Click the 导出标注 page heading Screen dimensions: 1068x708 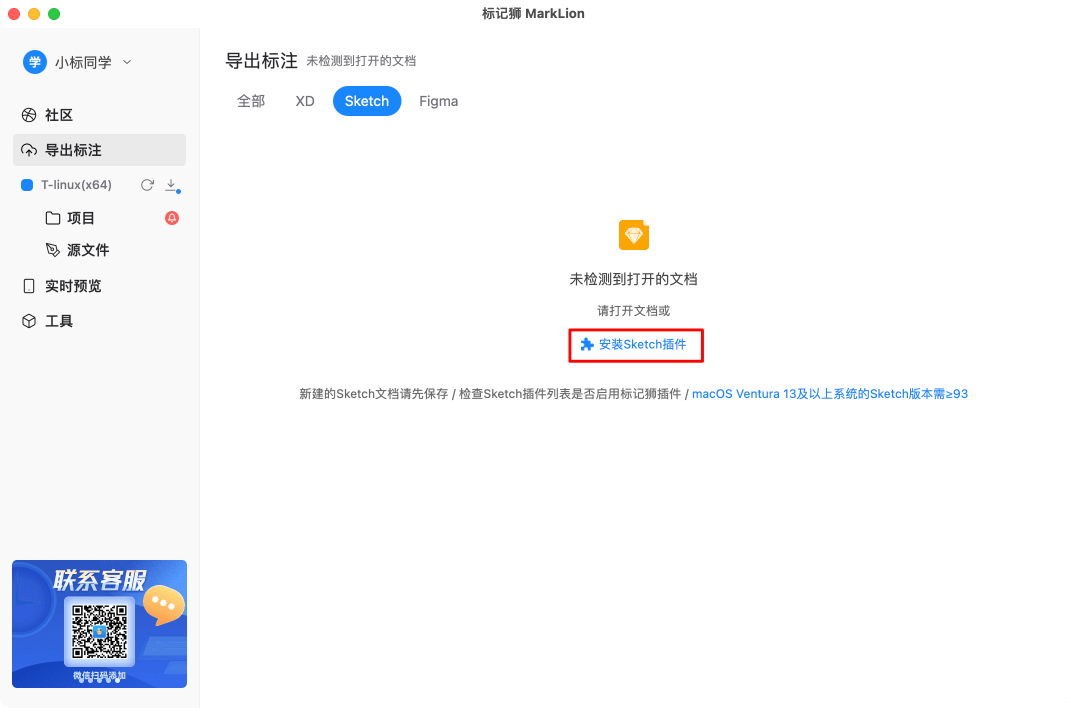coord(262,61)
